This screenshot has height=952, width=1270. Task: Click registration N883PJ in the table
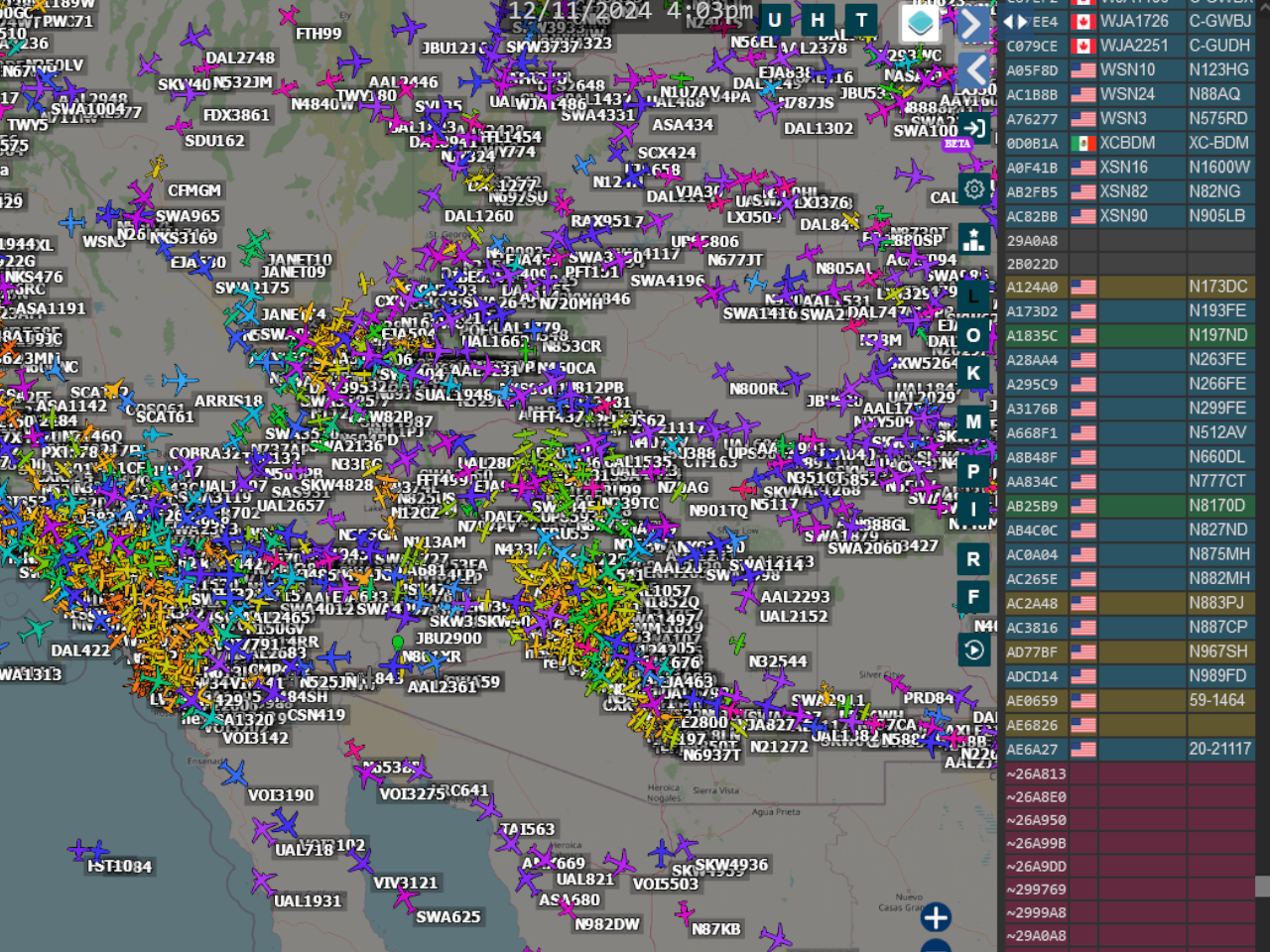point(1216,603)
